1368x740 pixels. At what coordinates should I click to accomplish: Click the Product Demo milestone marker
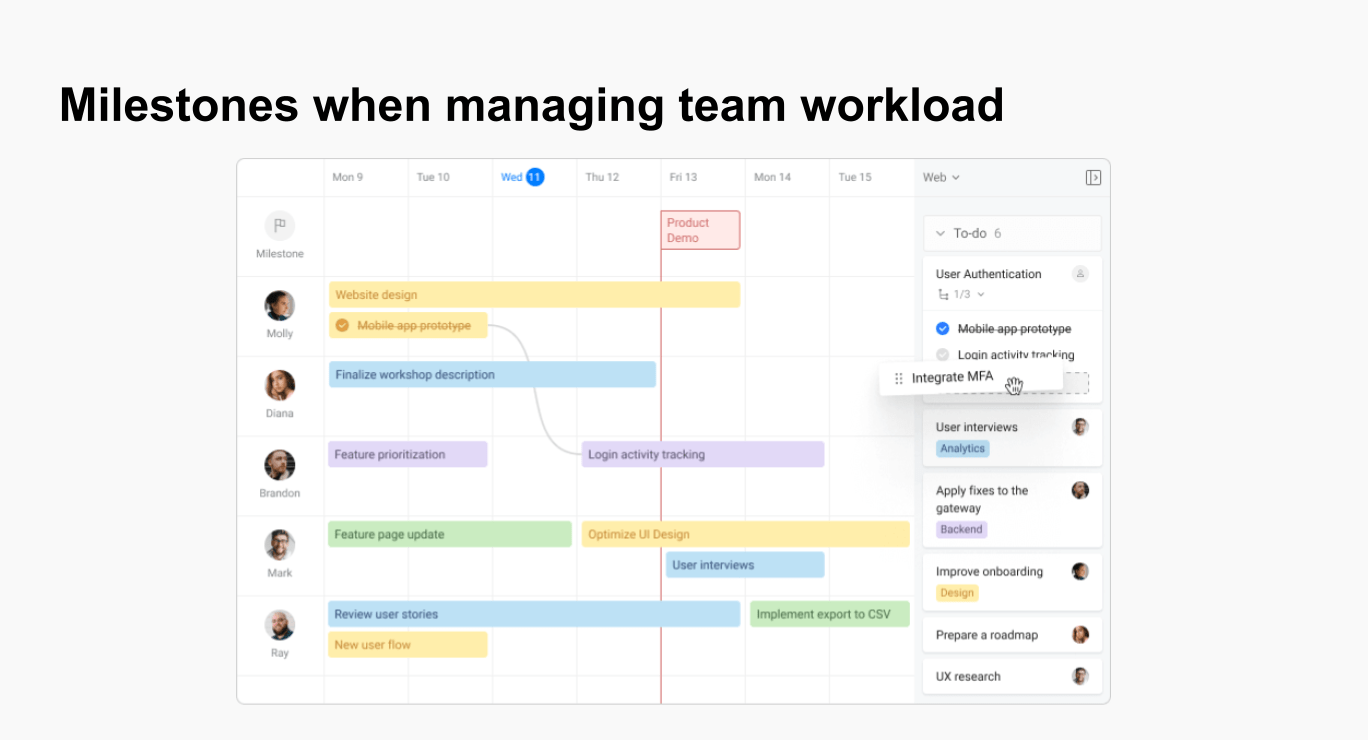coord(700,230)
